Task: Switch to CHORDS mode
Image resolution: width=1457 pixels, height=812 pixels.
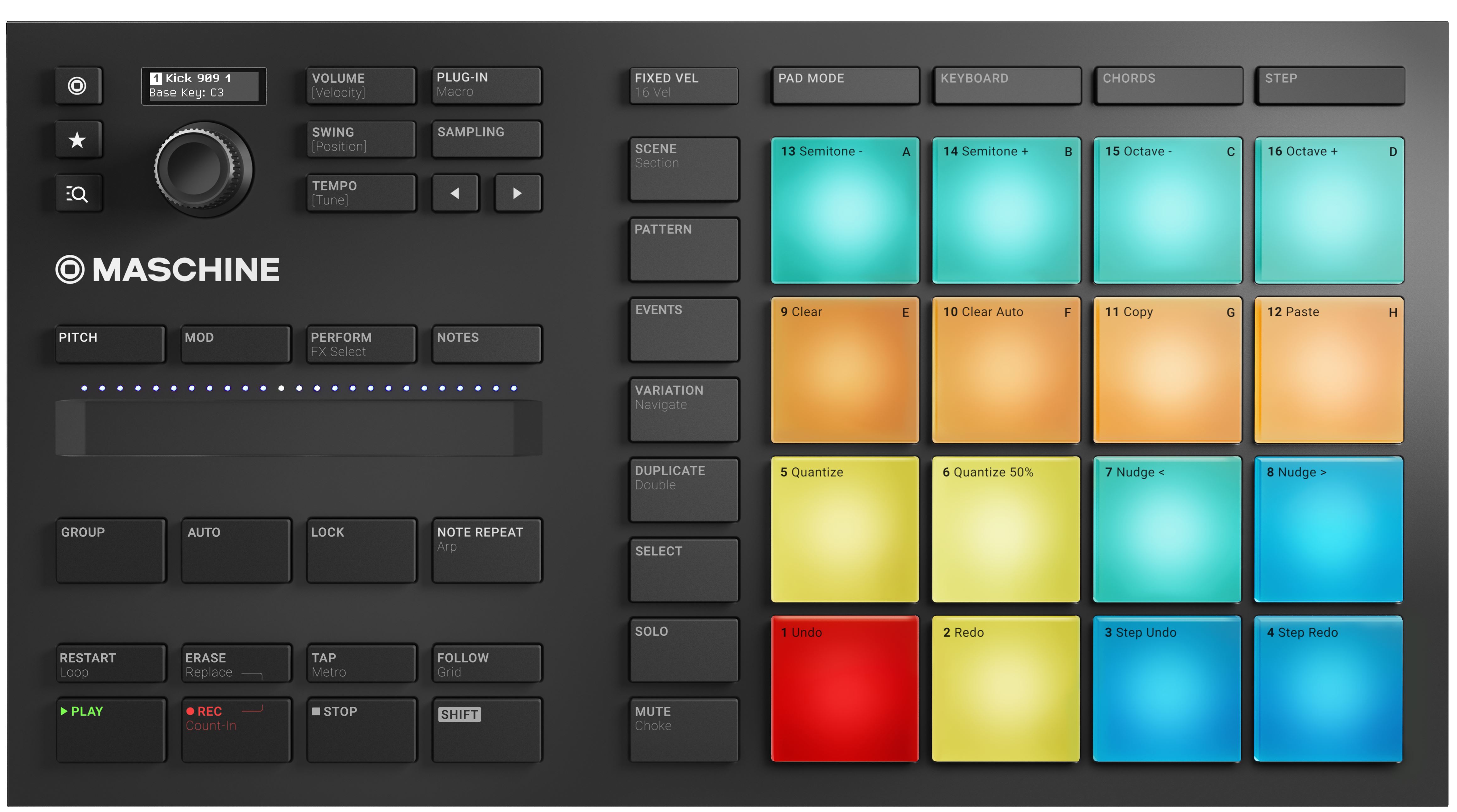Action: pyautogui.click(x=1169, y=86)
